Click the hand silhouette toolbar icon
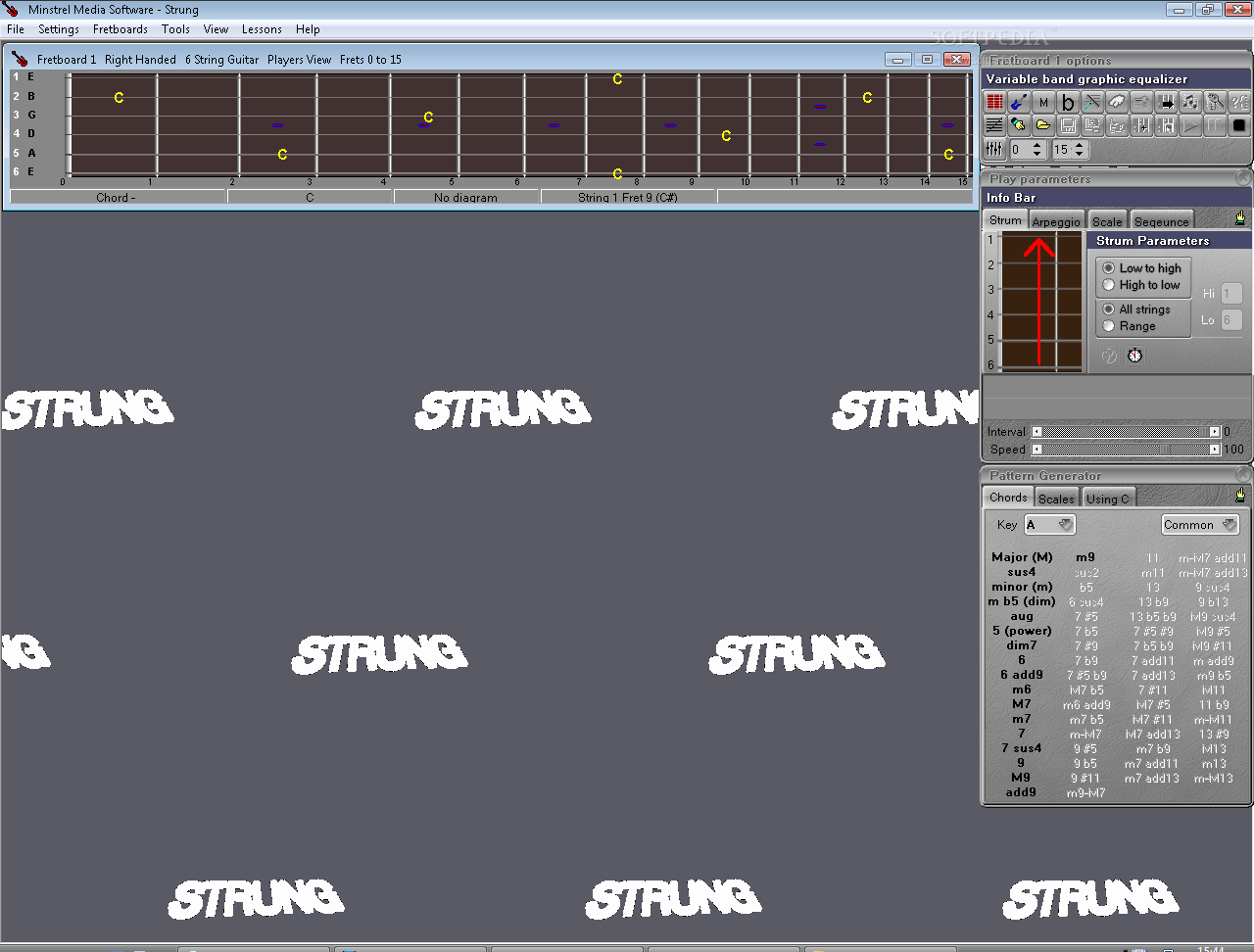This screenshot has height=952, width=1254. [x=1117, y=102]
